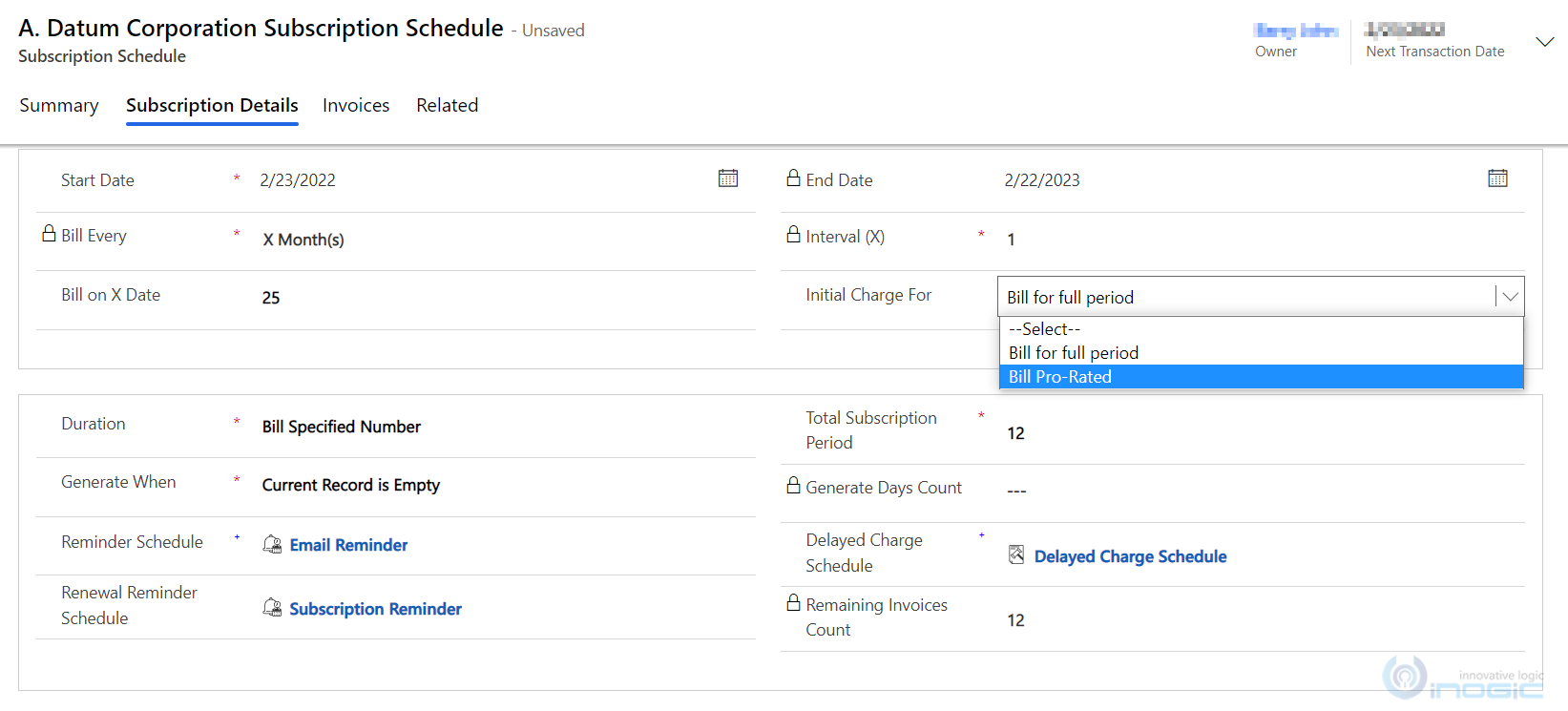The height and width of the screenshot is (711, 1568).
Task: Pick the --Select-- option in dropdown
Action: [x=1044, y=329]
